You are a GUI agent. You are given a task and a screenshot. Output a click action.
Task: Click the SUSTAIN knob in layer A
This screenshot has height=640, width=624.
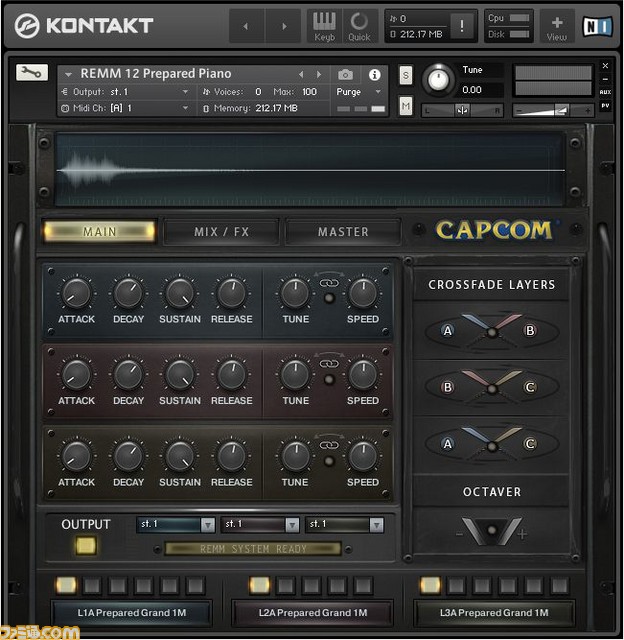pyautogui.click(x=180, y=293)
